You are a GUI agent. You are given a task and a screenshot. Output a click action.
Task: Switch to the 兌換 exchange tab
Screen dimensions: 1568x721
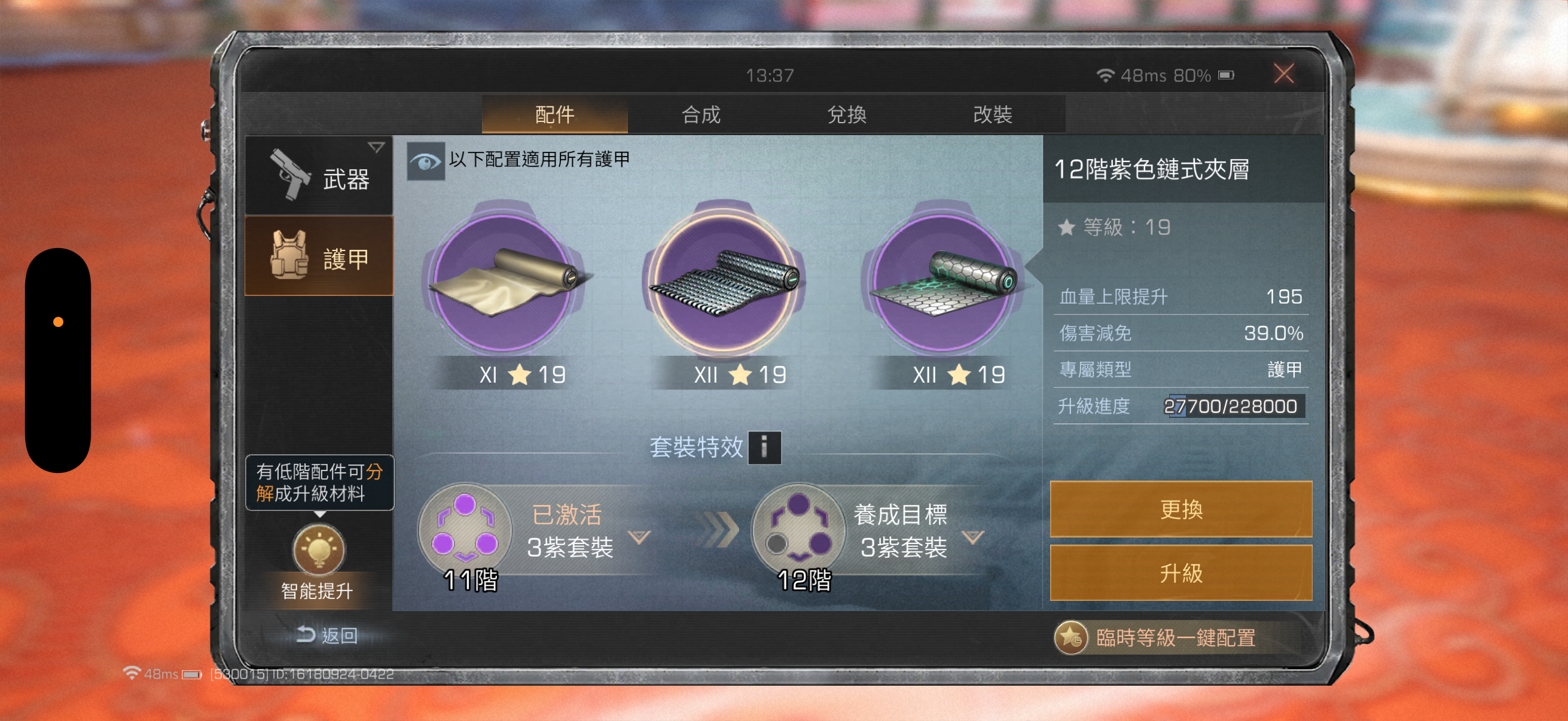pos(847,114)
